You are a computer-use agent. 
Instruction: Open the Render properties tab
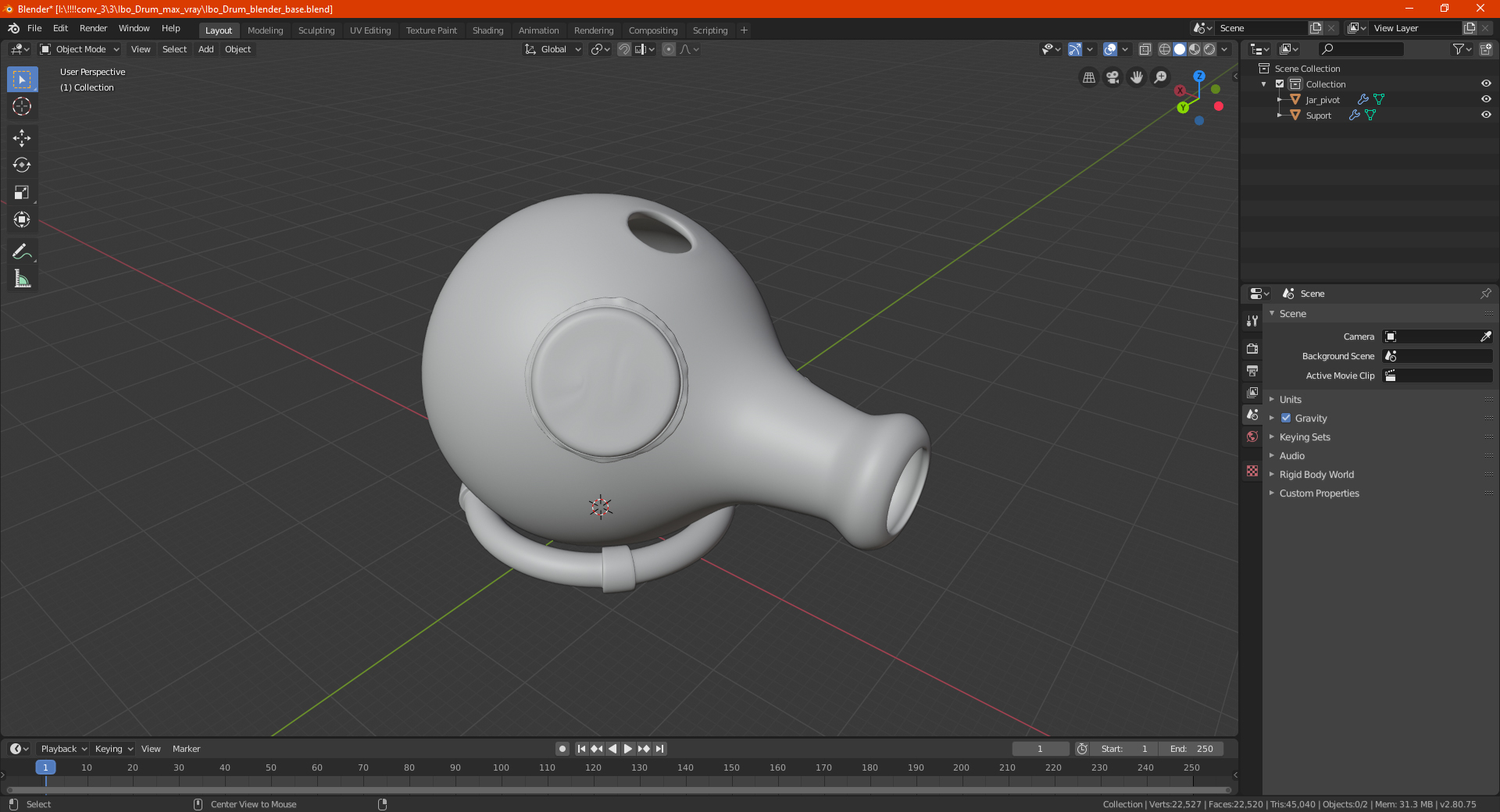point(1252,348)
